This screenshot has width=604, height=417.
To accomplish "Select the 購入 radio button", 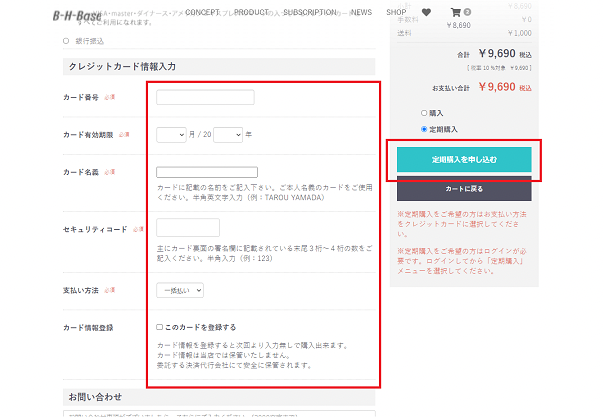I will [x=424, y=113].
